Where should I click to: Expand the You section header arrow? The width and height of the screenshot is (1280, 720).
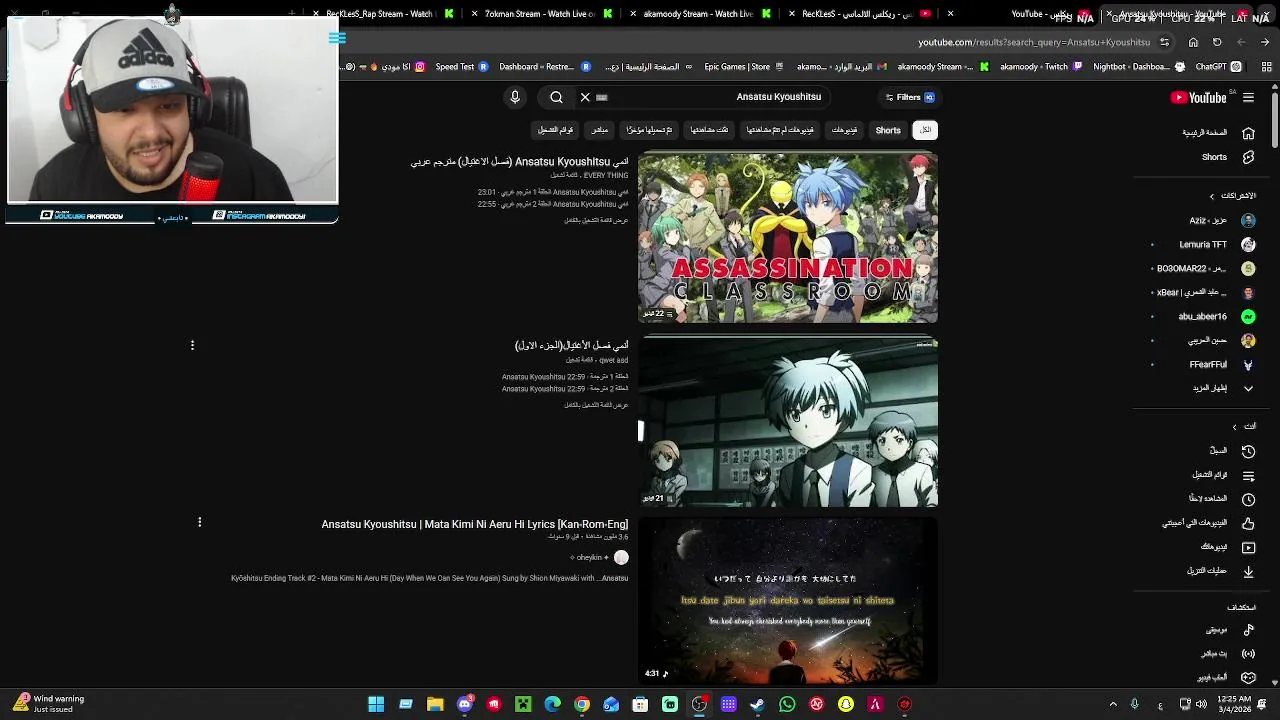click(1234, 427)
